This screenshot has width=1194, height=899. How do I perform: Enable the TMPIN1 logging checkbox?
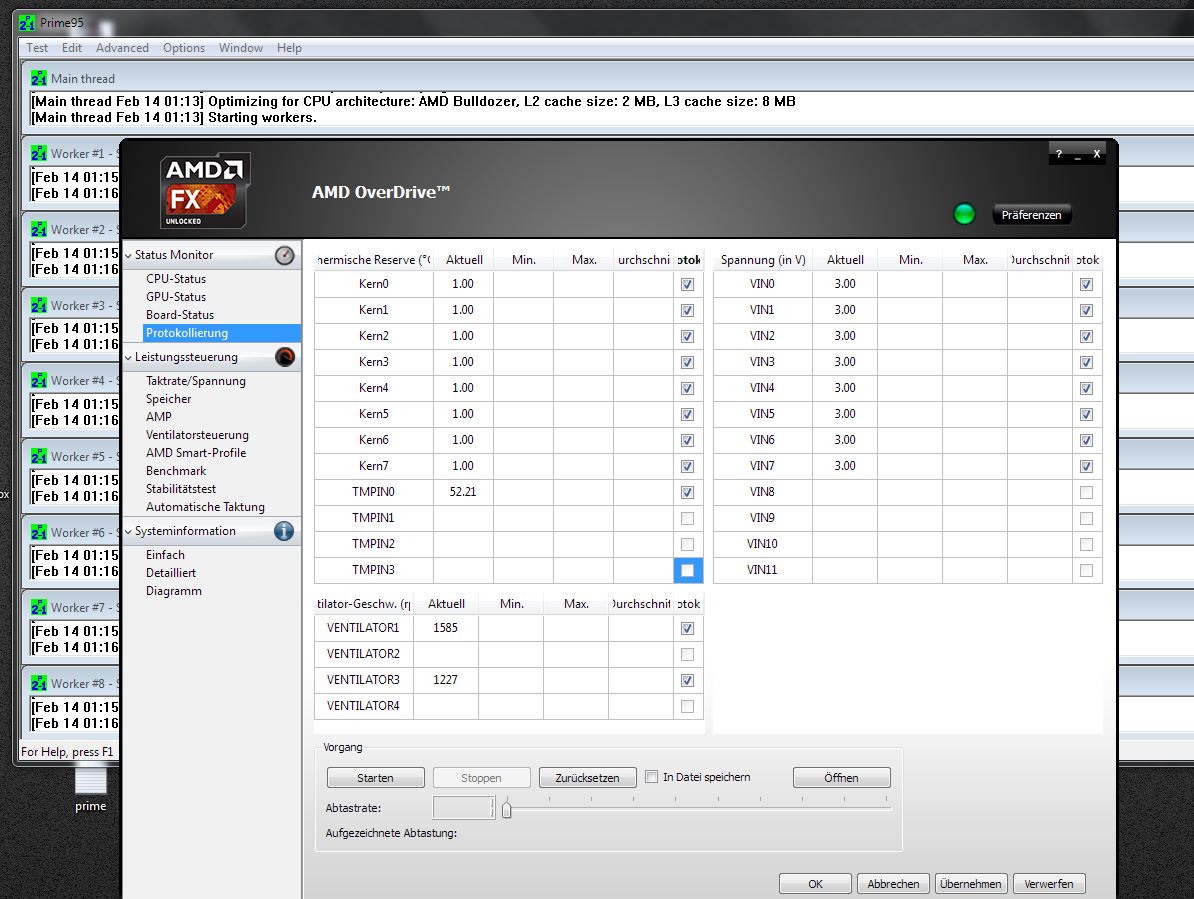[x=688, y=518]
